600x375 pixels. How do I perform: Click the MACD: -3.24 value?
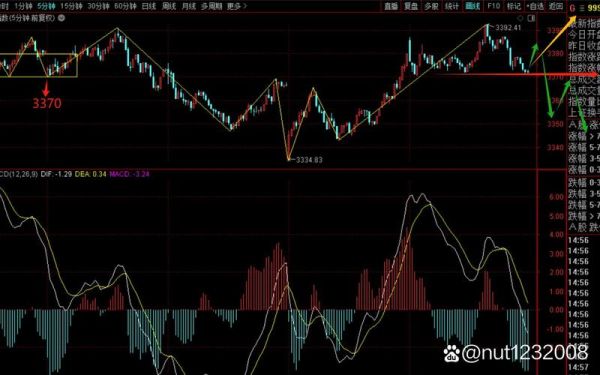[129, 174]
